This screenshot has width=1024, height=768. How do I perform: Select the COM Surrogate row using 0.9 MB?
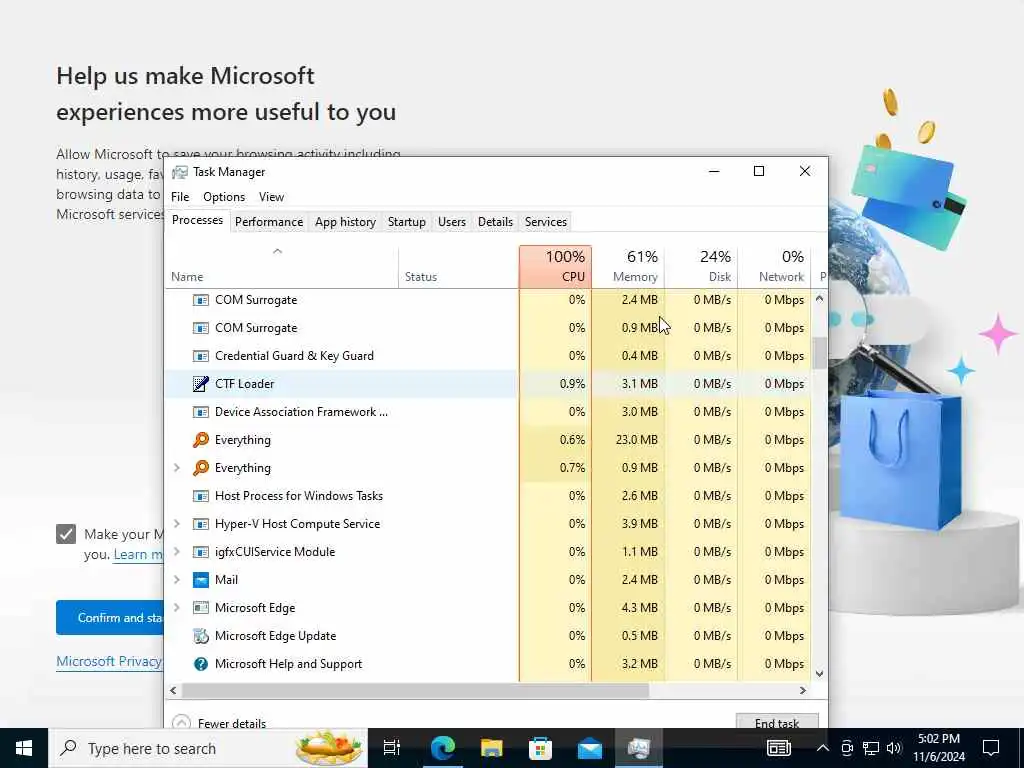(x=488, y=328)
